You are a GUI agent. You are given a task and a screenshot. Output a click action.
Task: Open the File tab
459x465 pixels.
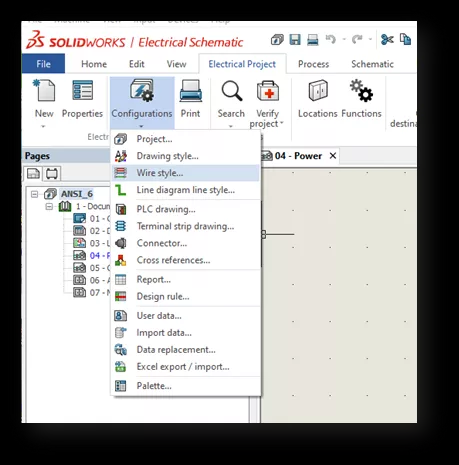[43, 64]
